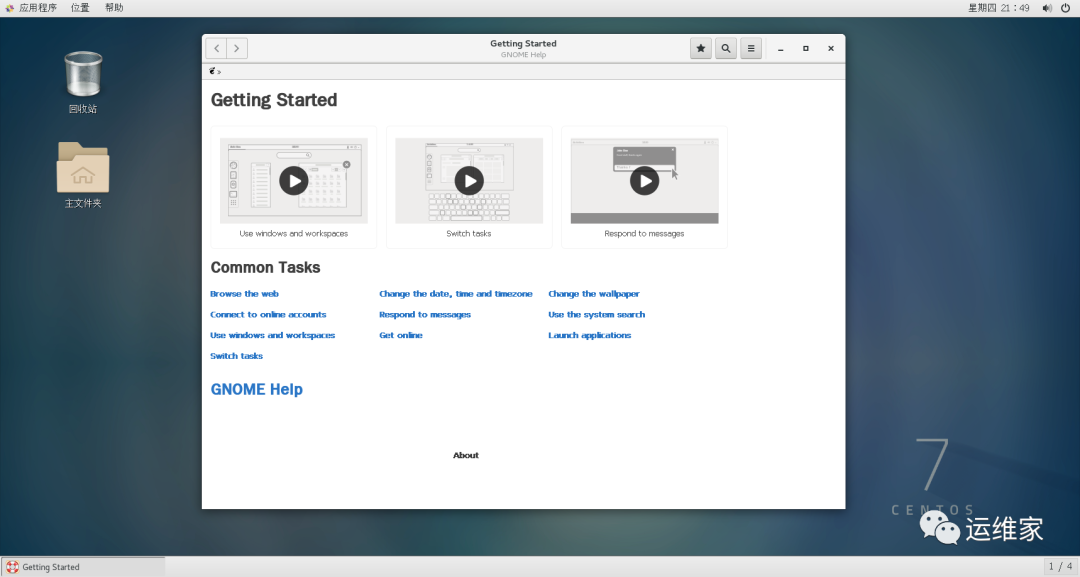Select Getting Started in the taskbar

click(83, 567)
